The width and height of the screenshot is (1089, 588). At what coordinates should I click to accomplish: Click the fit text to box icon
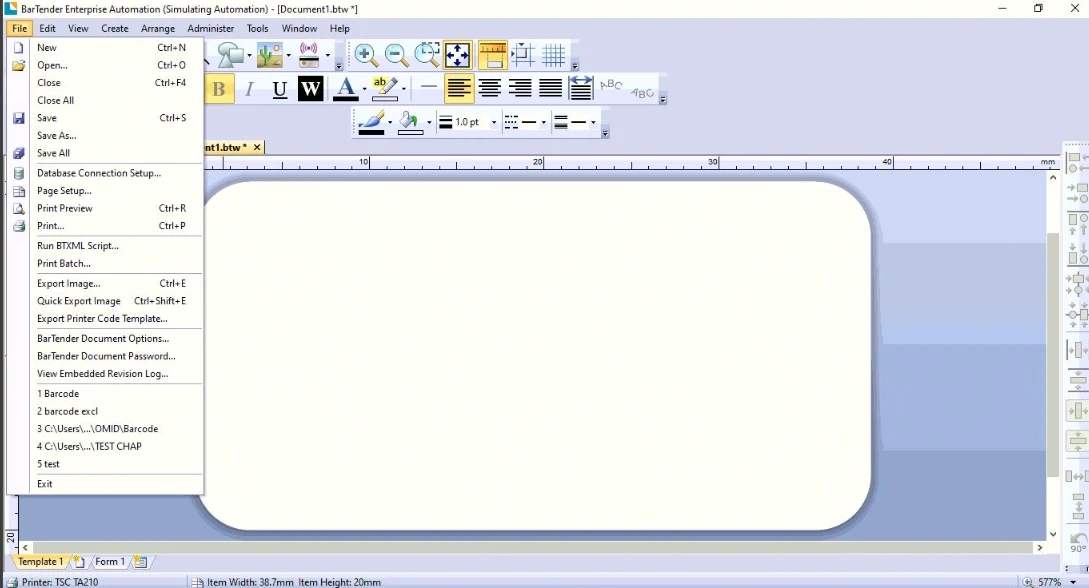click(581, 88)
